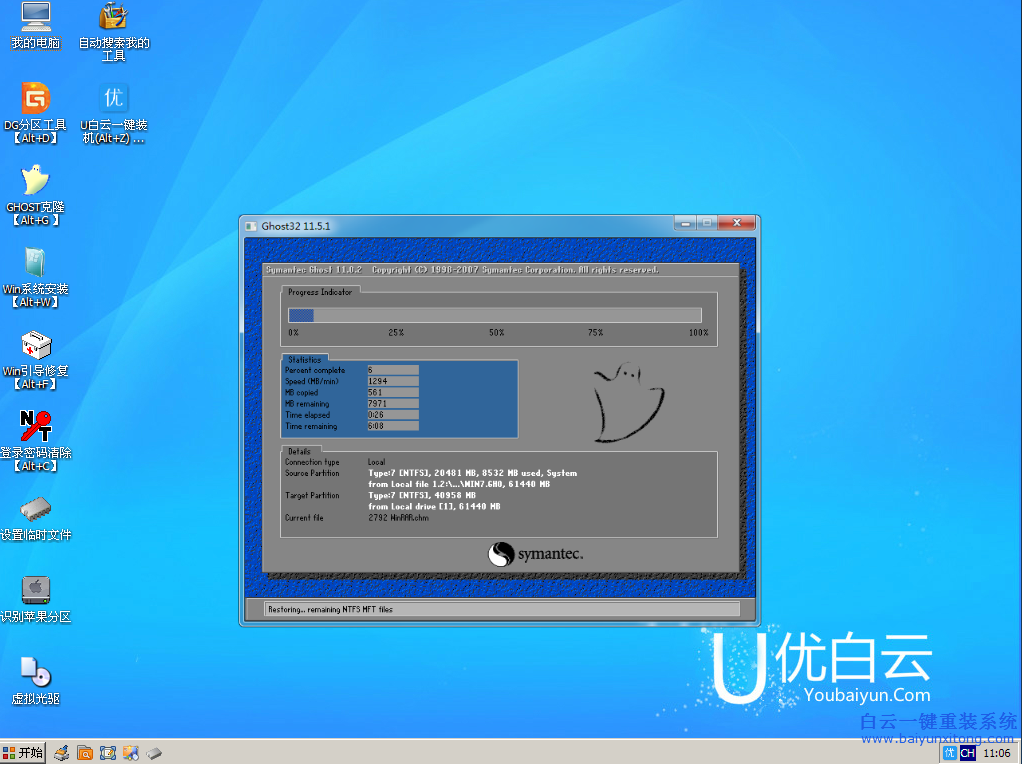Viewport: 1022px width, 764px height.
Task: Minimize the Ghost32 window
Action: point(684,222)
